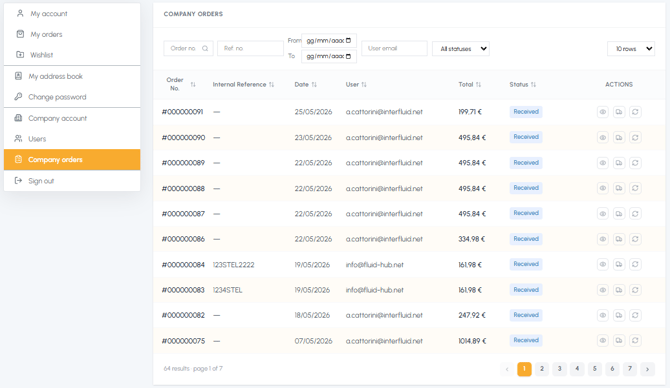Click the middle action icon for order #000000075
The width and height of the screenshot is (670, 388).
pos(619,341)
